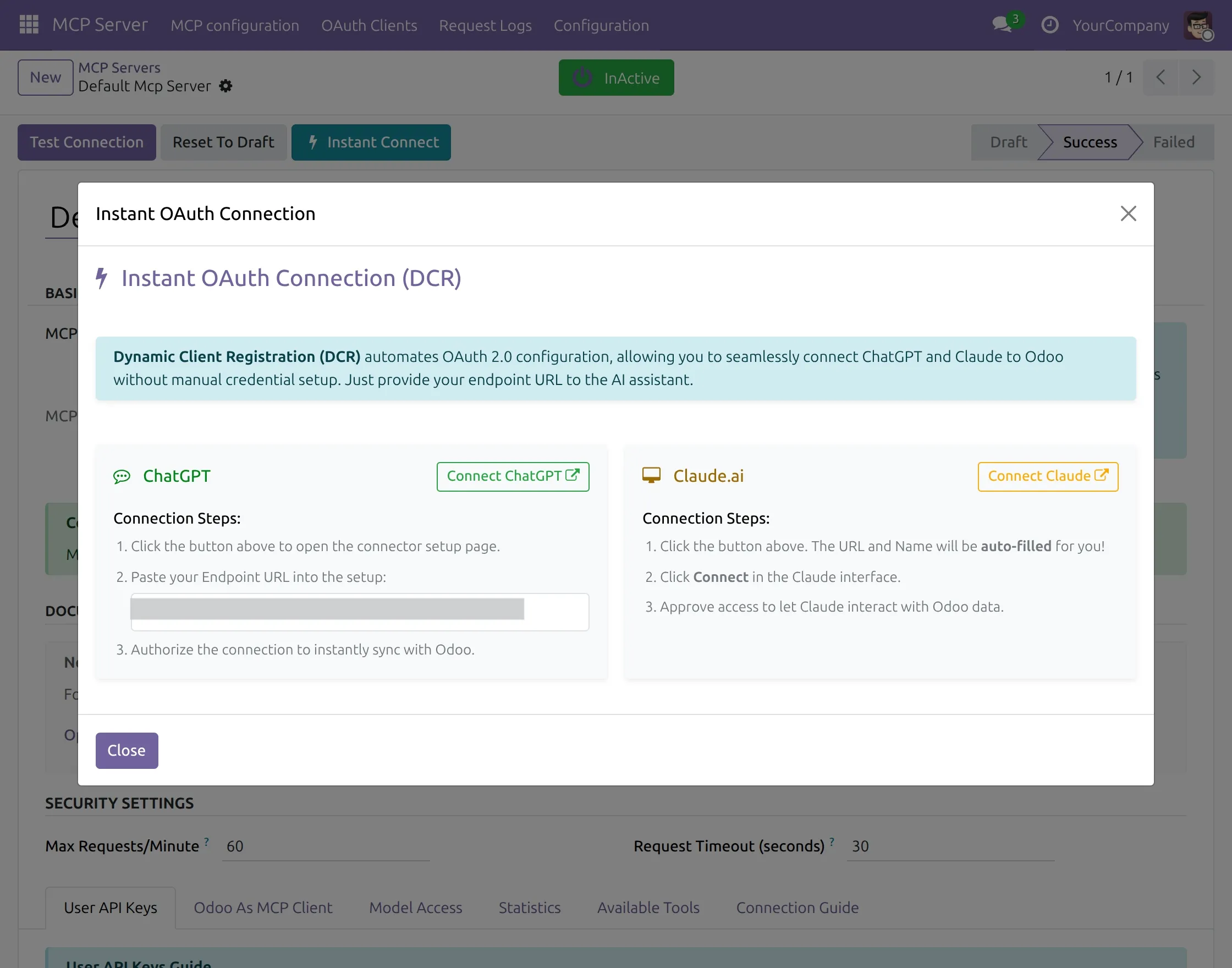
Task: Click the New record button
Action: 45,78
